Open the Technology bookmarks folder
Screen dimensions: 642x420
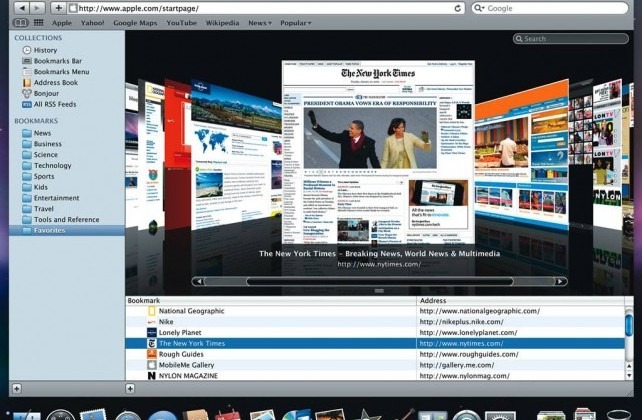click(x=52, y=165)
